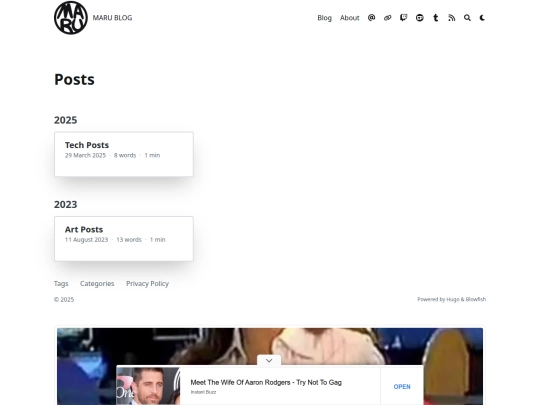
Task: Open the Reddit icon link
Action: pos(419,18)
